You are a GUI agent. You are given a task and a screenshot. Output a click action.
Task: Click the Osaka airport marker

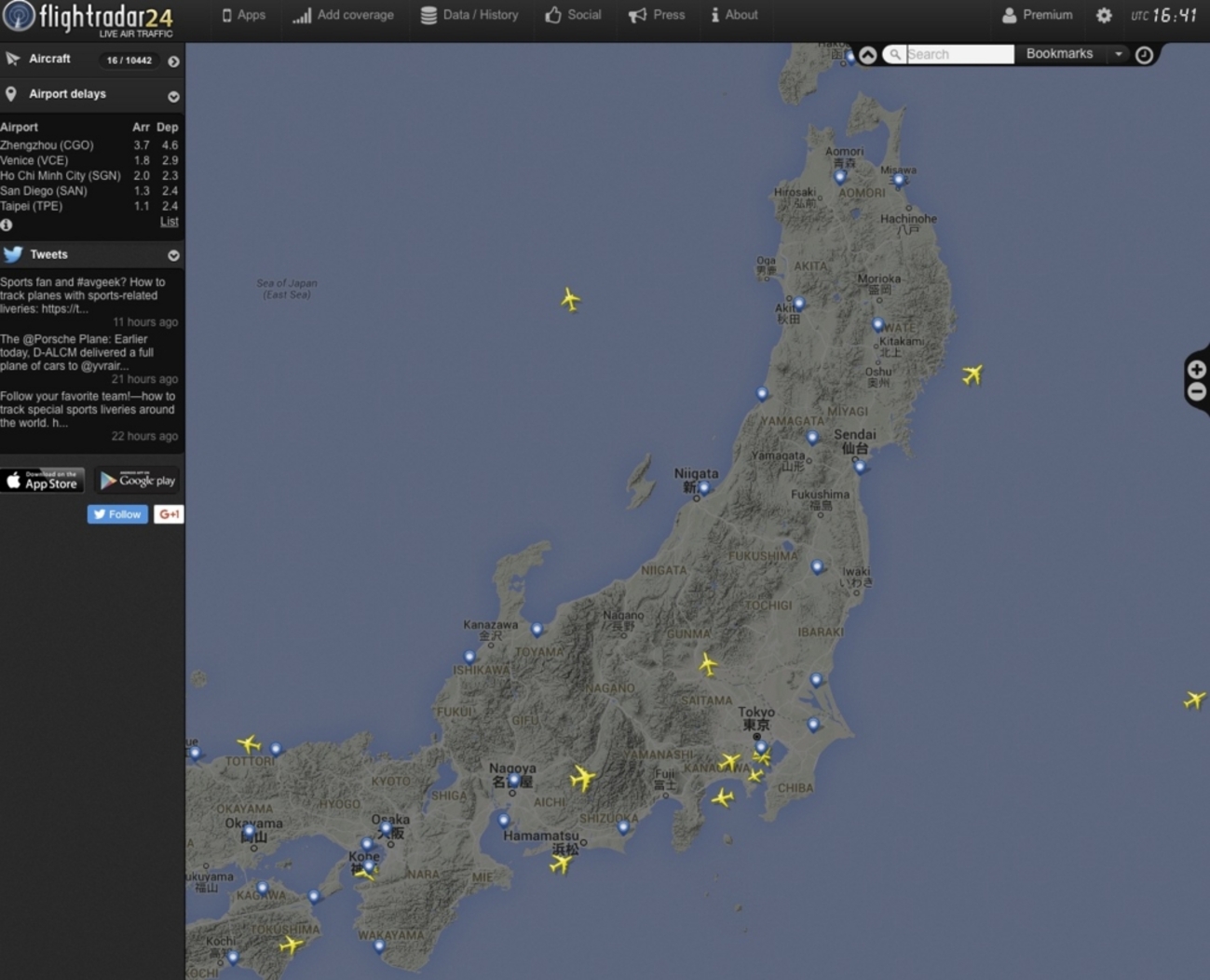[x=386, y=827]
